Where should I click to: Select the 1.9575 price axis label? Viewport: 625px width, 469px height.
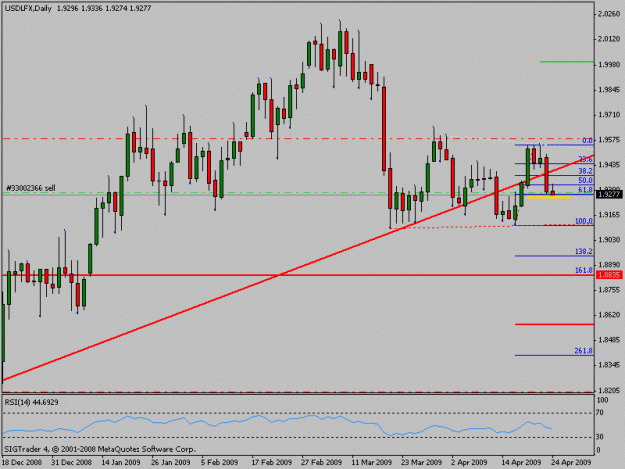(x=609, y=140)
